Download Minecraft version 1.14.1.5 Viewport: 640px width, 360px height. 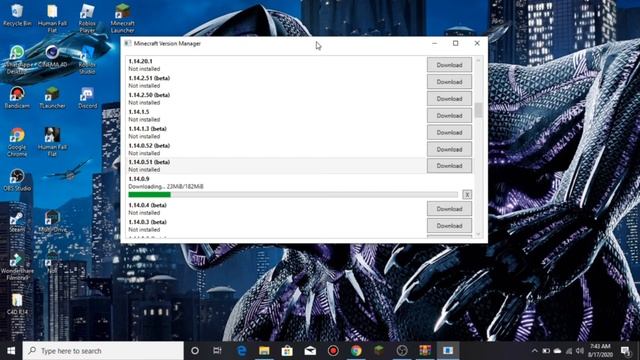point(449,116)
